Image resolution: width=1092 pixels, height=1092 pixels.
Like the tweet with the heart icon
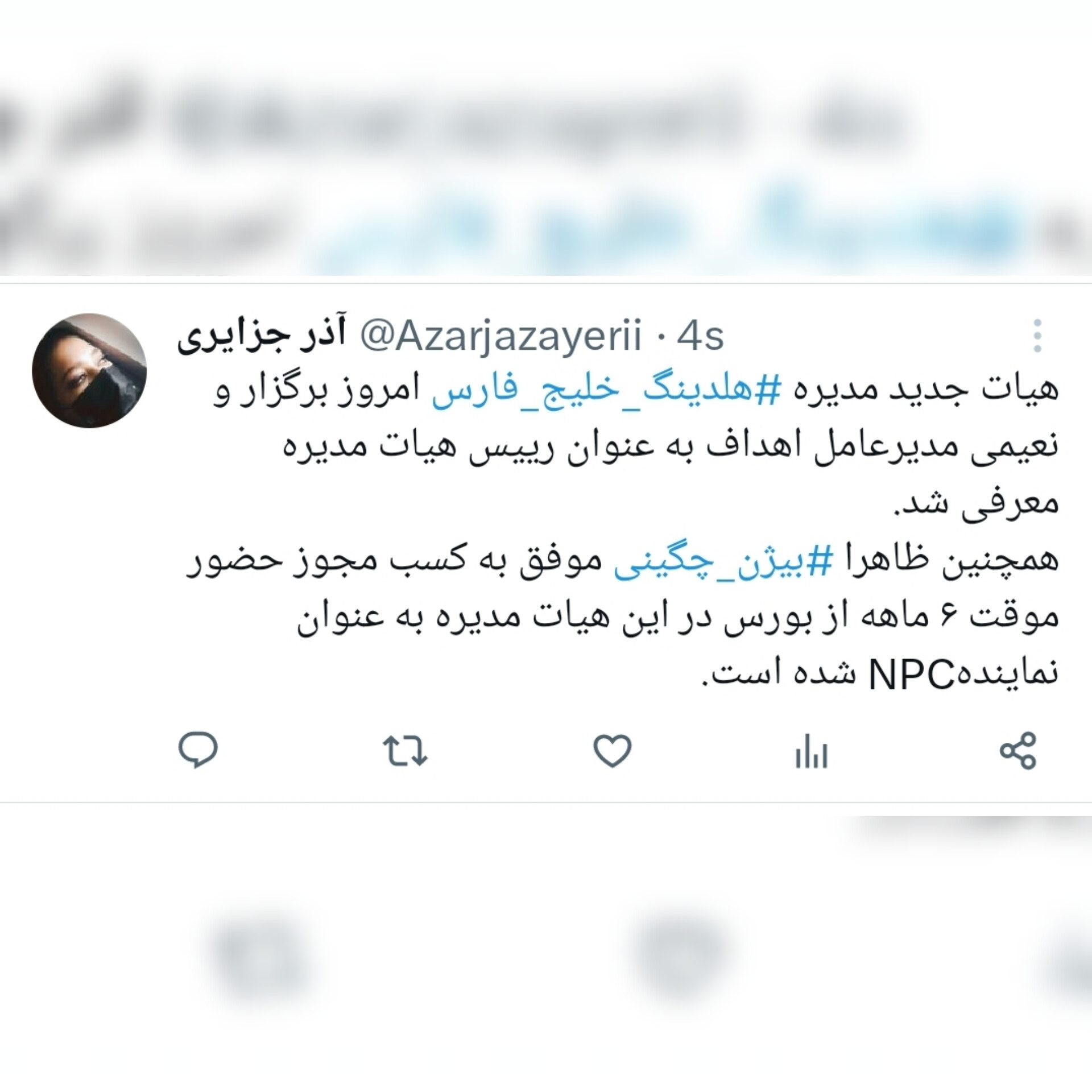[x=613, y=750]
